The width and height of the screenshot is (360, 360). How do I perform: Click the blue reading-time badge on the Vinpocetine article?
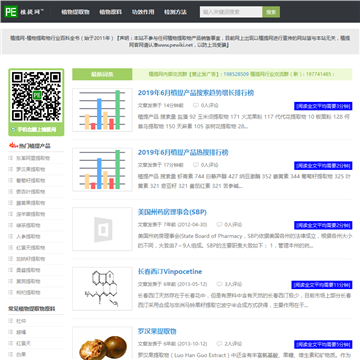pos(322,285)
